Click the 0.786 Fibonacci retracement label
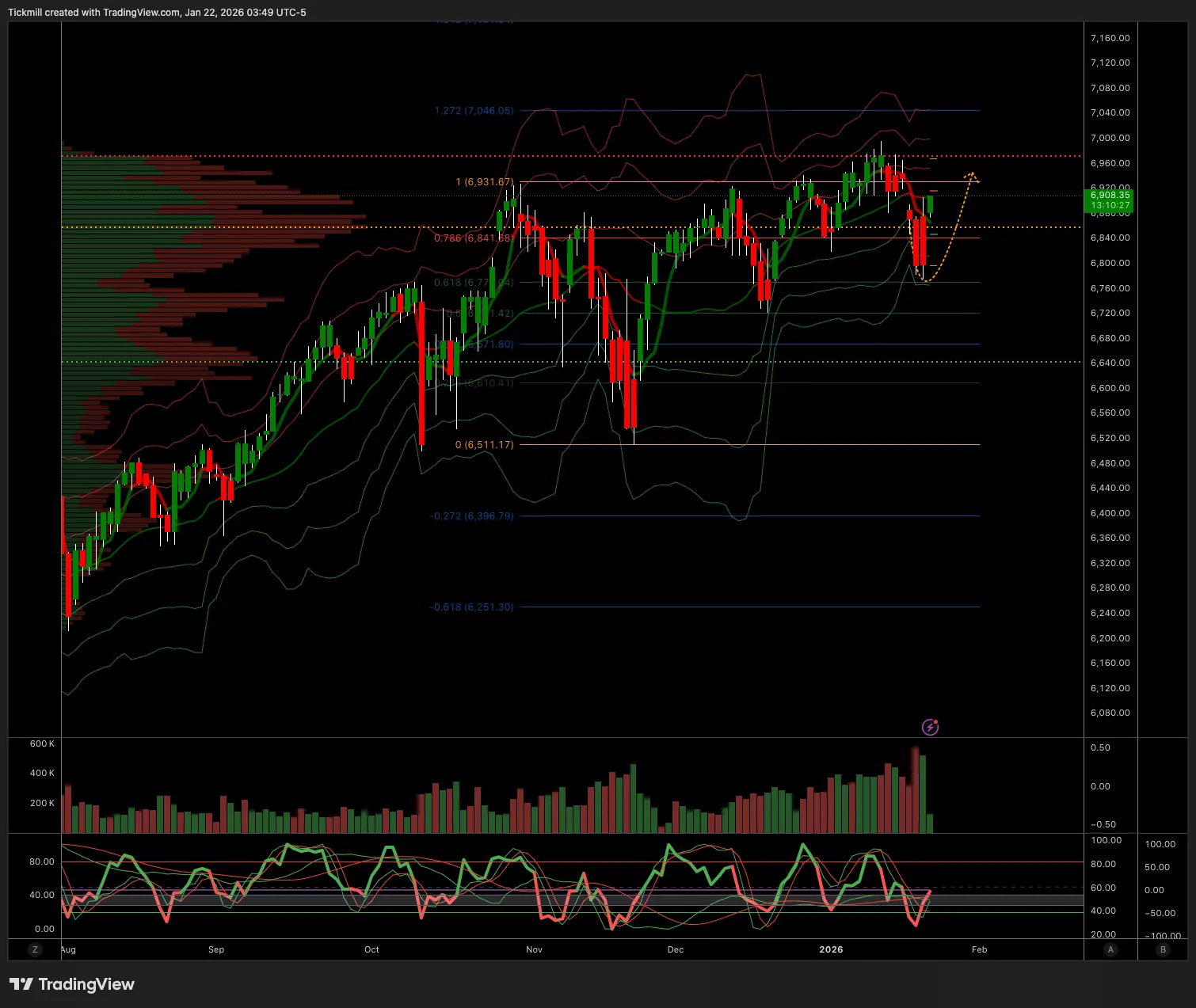Viewport: 1196px width, 1008px height. pos(473,238)
